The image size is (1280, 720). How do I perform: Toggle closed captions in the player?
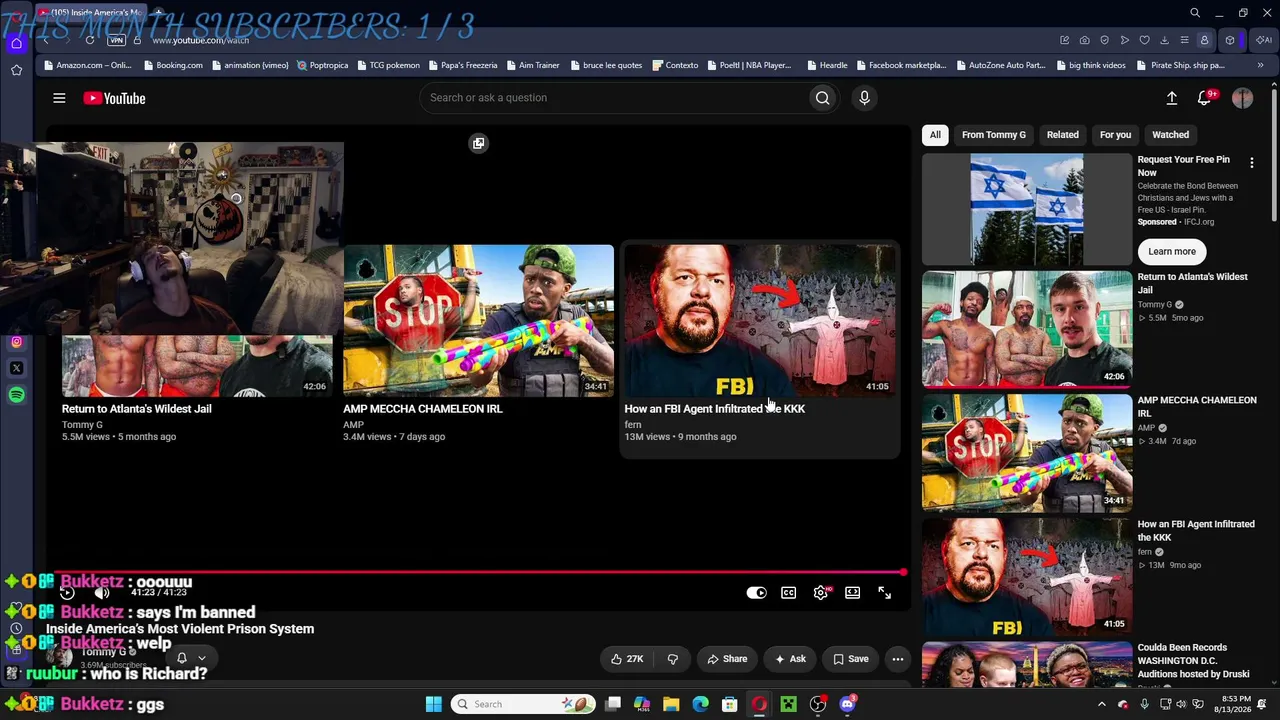(x=789, y=593)
